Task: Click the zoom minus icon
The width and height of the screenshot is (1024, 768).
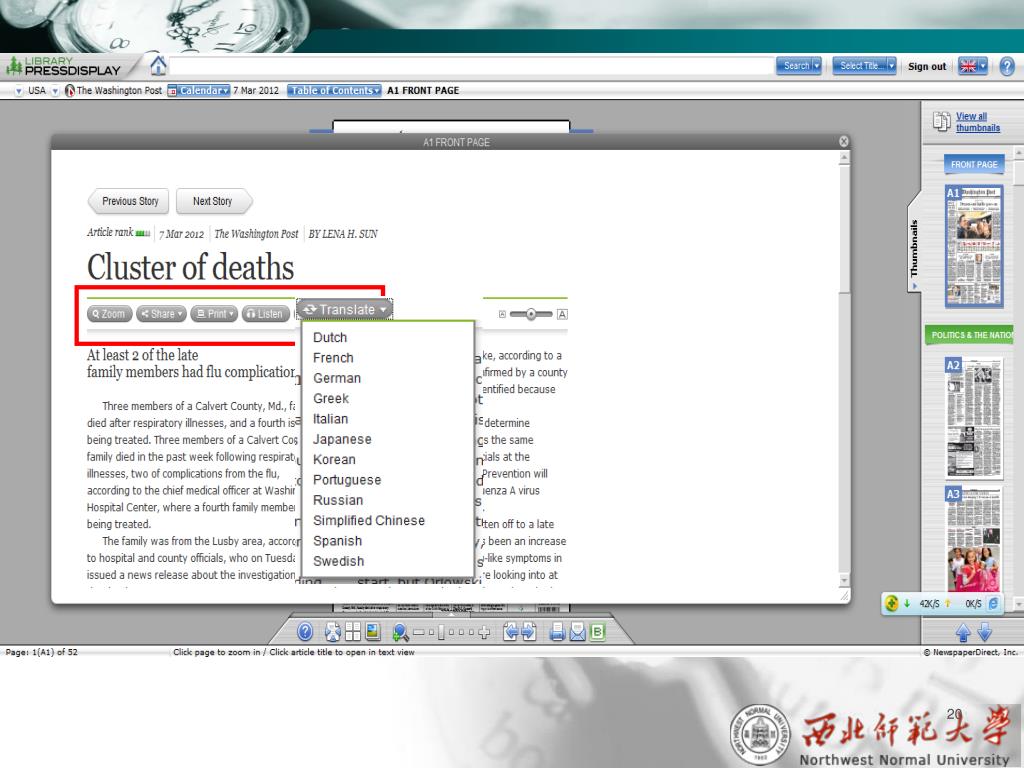Action: pyautogui.click(x=419, y=632)
